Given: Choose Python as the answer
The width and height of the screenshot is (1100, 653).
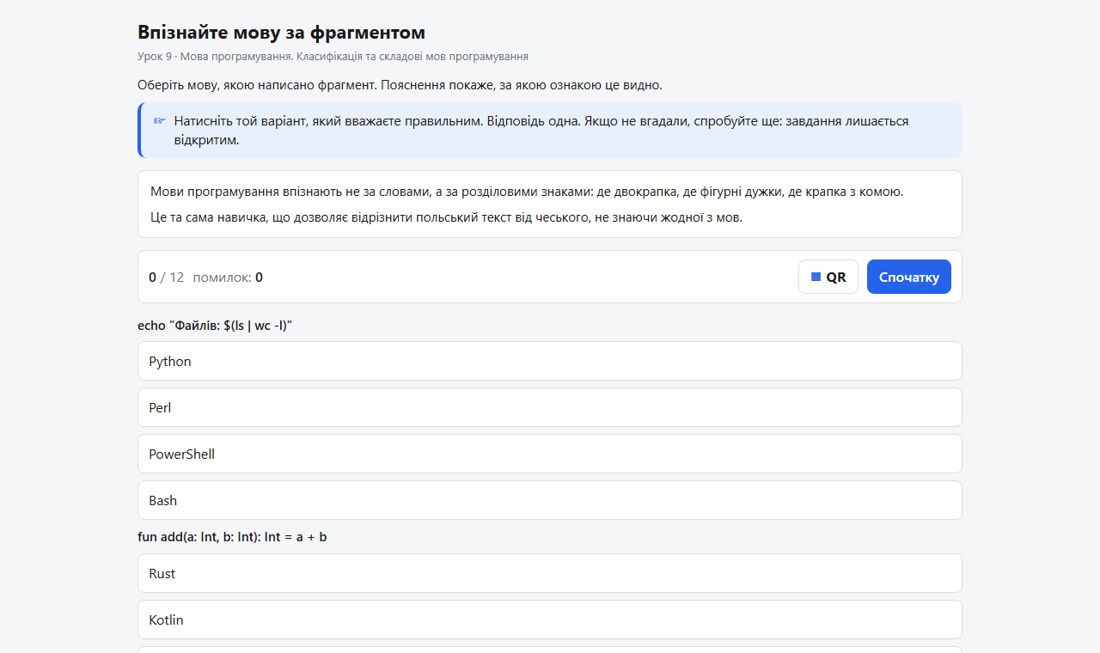Looking at the screenshot, I should 549,361.
